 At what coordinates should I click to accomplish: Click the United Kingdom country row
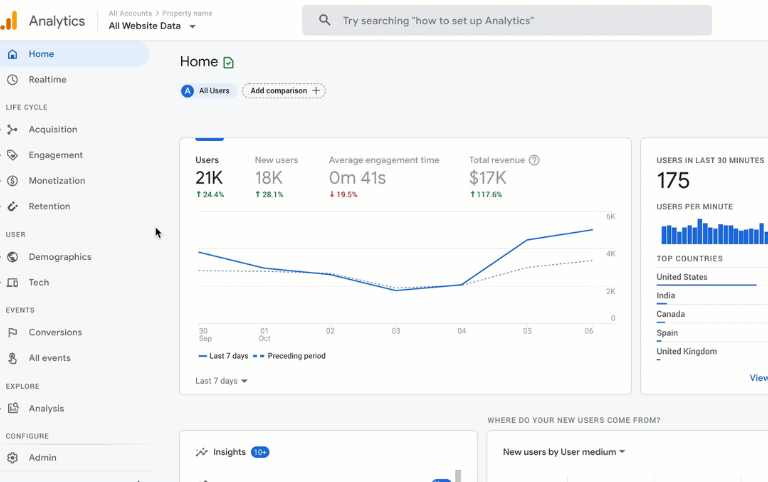[712, 352]
